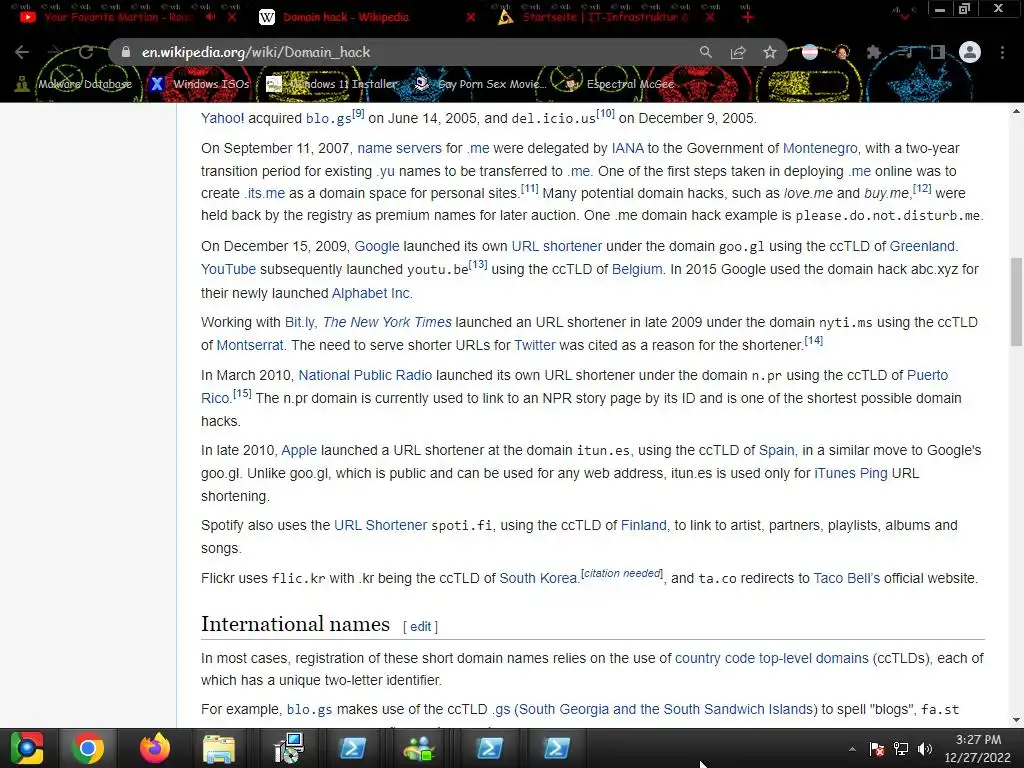
Task: Follow the Apple link
Action: 298,451
